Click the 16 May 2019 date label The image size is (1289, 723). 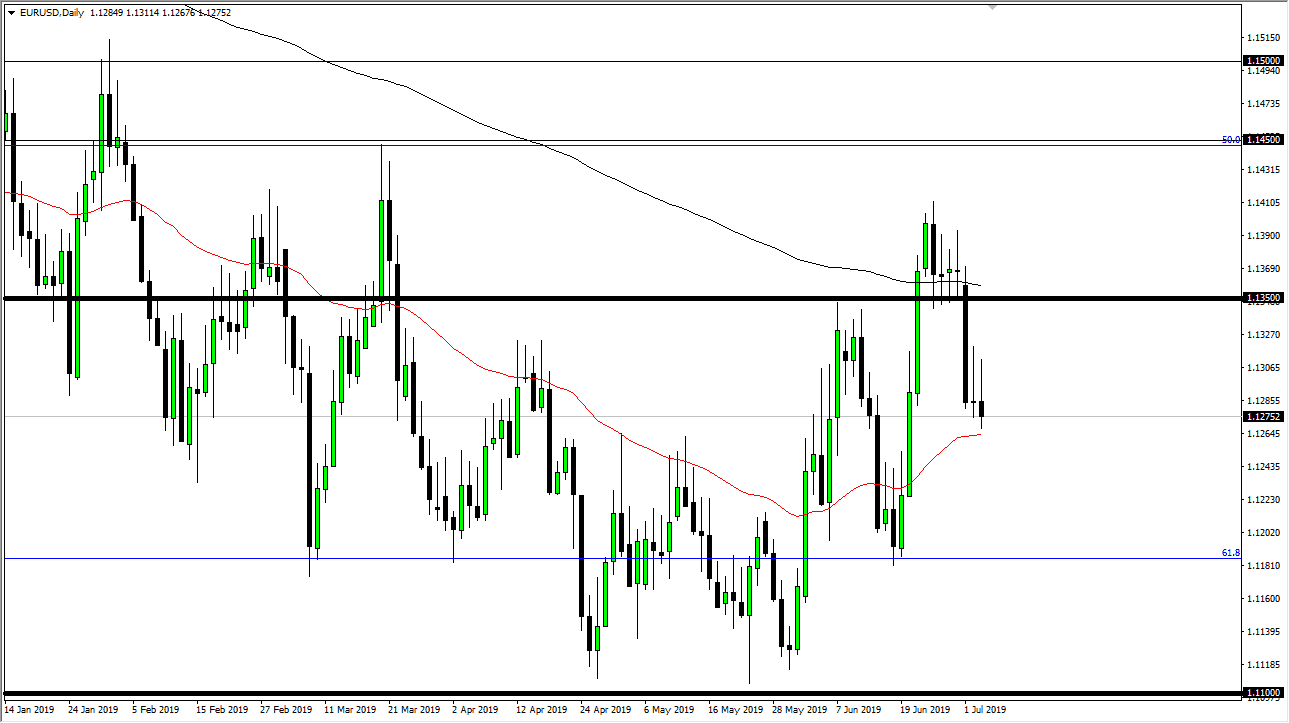734,710
